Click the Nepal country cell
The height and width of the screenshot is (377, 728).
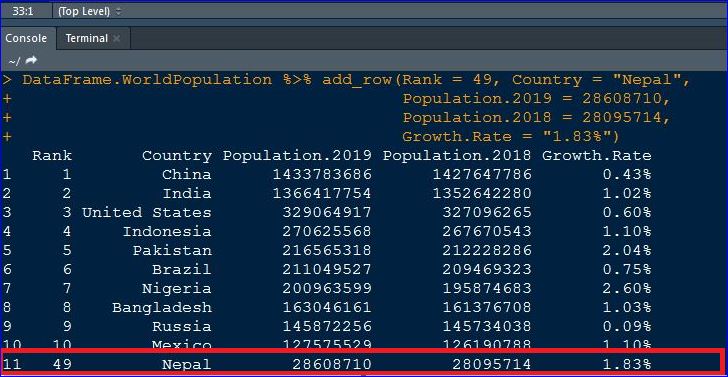coord(187,364)
